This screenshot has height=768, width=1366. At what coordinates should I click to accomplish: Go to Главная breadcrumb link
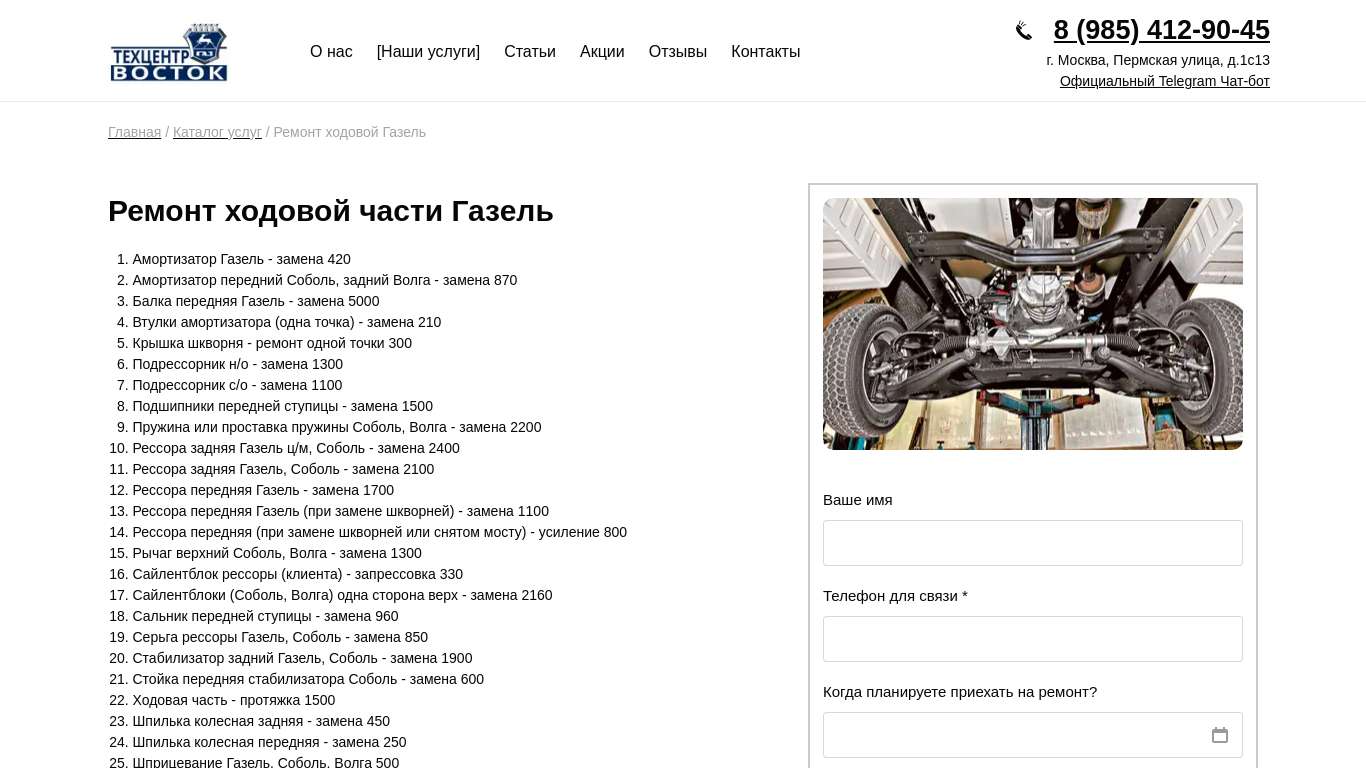click(134, 132)
